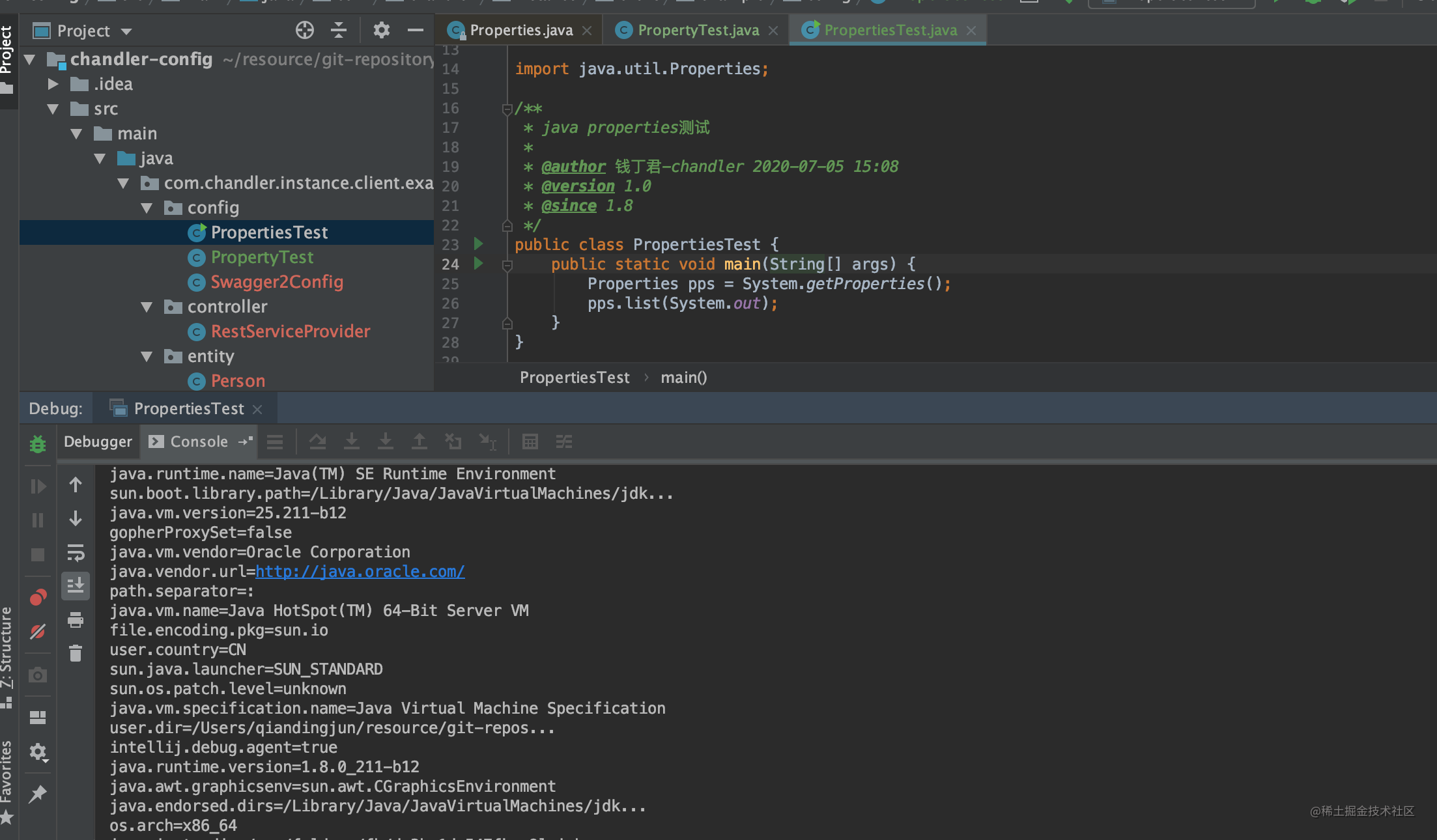This screenshot has height=840, width=1437.
Task: Click the Evaluate Expression calculator icon
Action: pyautogui.click(x=530, y=442)
